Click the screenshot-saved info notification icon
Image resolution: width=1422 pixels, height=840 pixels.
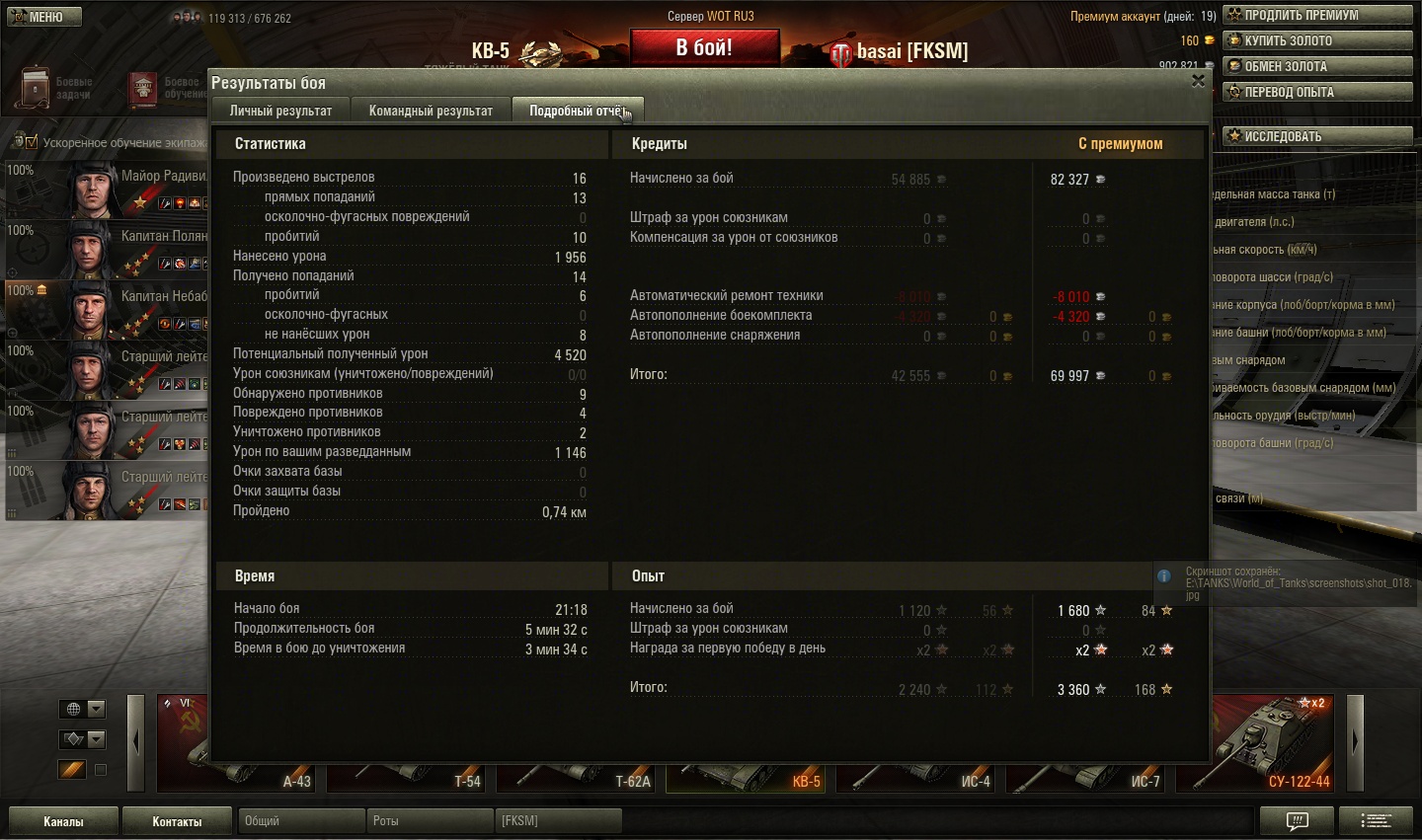coord(1164,575)
